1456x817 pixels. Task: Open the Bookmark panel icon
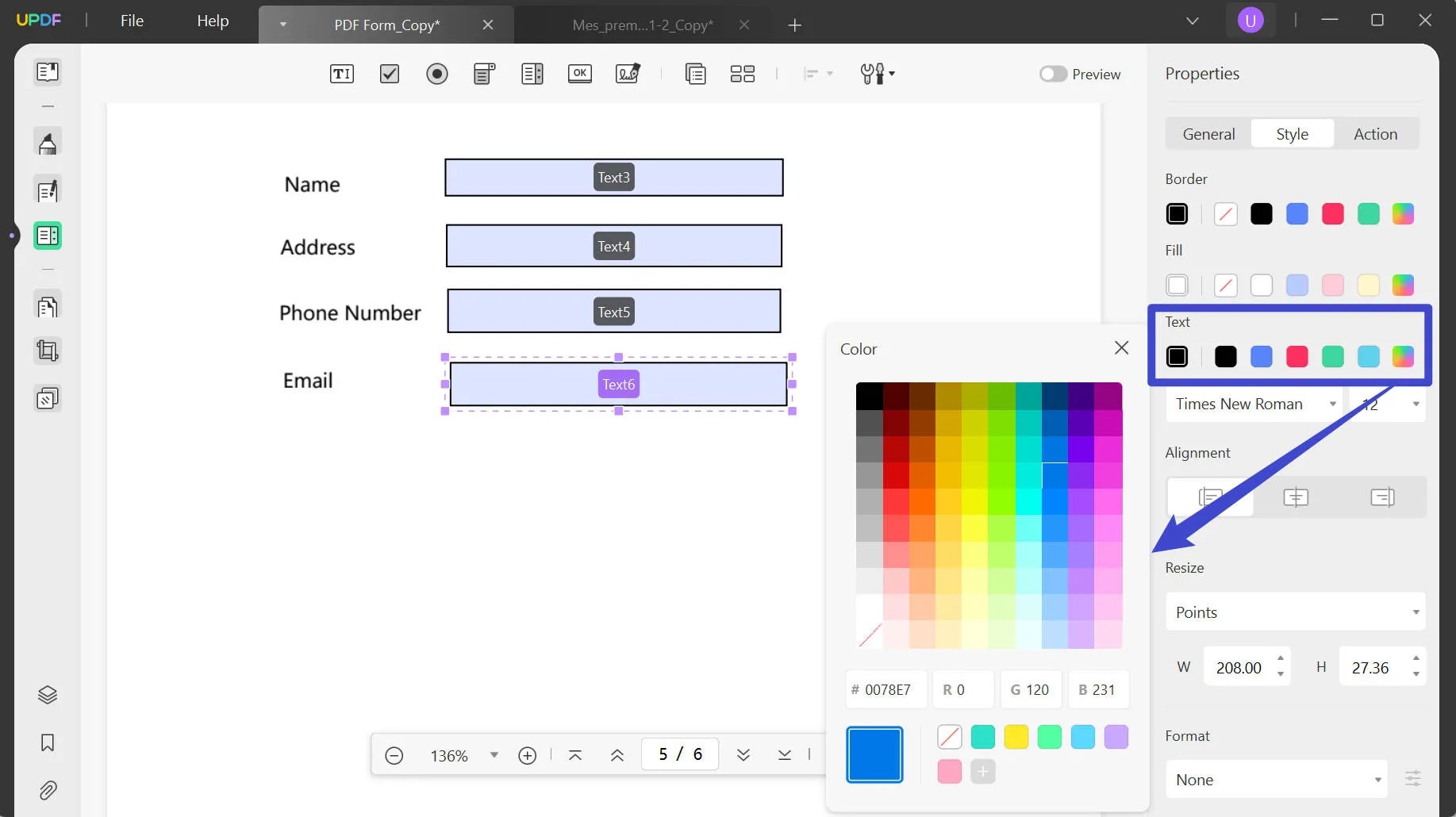click(x=48, y=742)
